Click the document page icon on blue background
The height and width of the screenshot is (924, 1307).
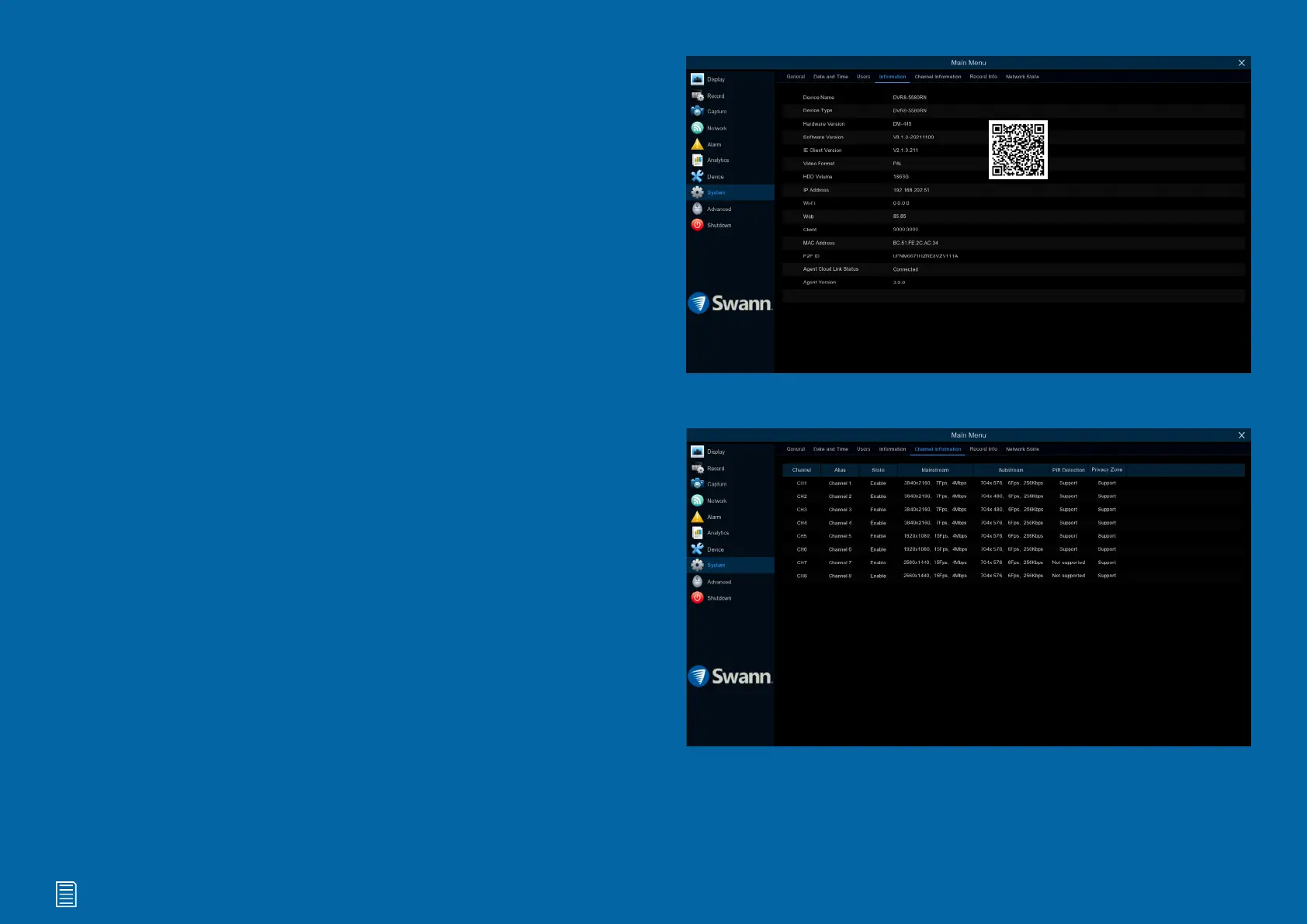point(66,895)
